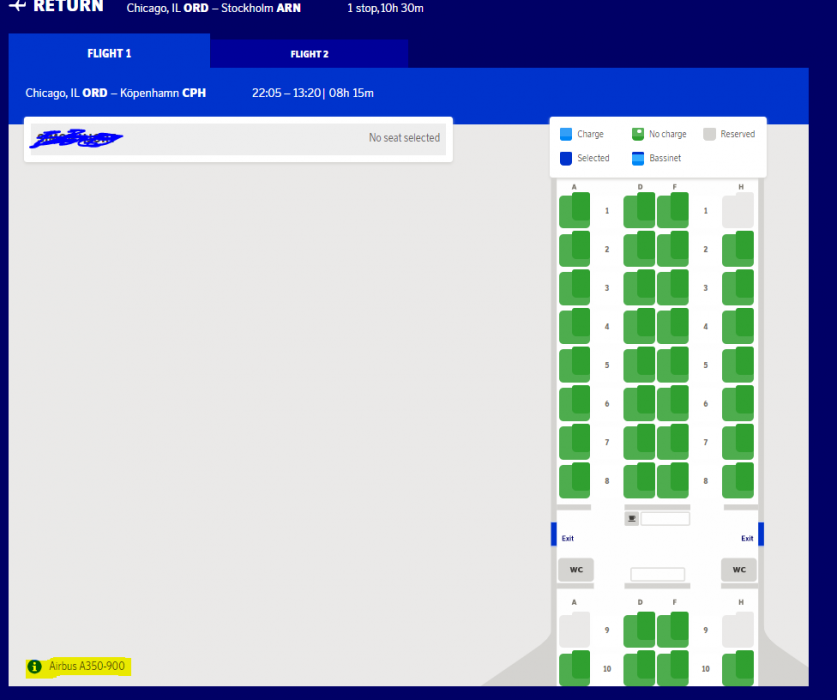The image size is (837, 700).
Task: Click the 'Charge' light blue legend swatch
Action: pyautogui.click(x=566, y=134)
